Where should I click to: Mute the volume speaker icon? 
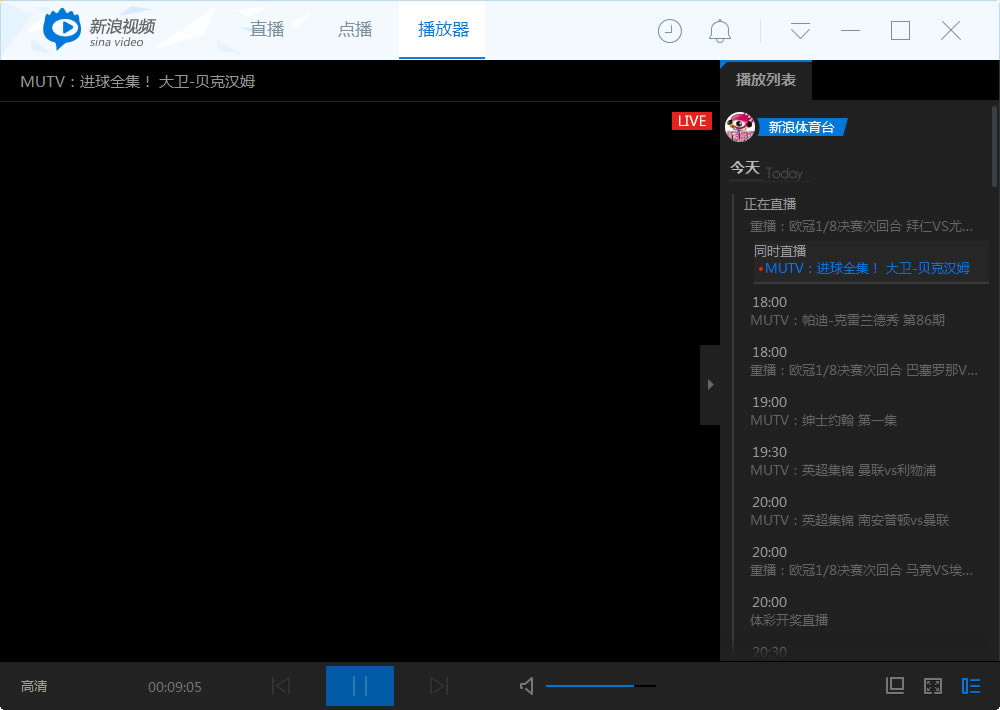tap(527, 686)
